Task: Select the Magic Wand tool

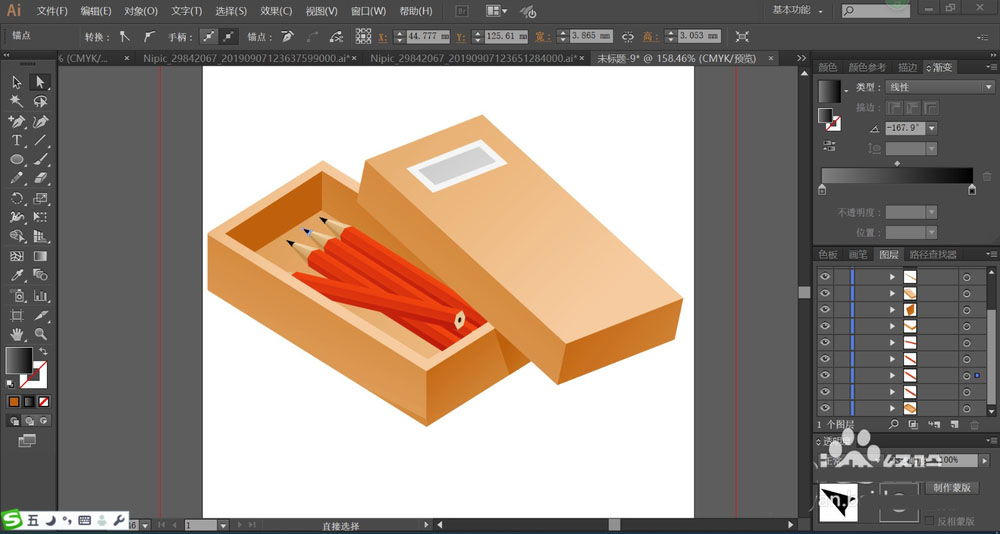Action: click(x=17, y=101)
